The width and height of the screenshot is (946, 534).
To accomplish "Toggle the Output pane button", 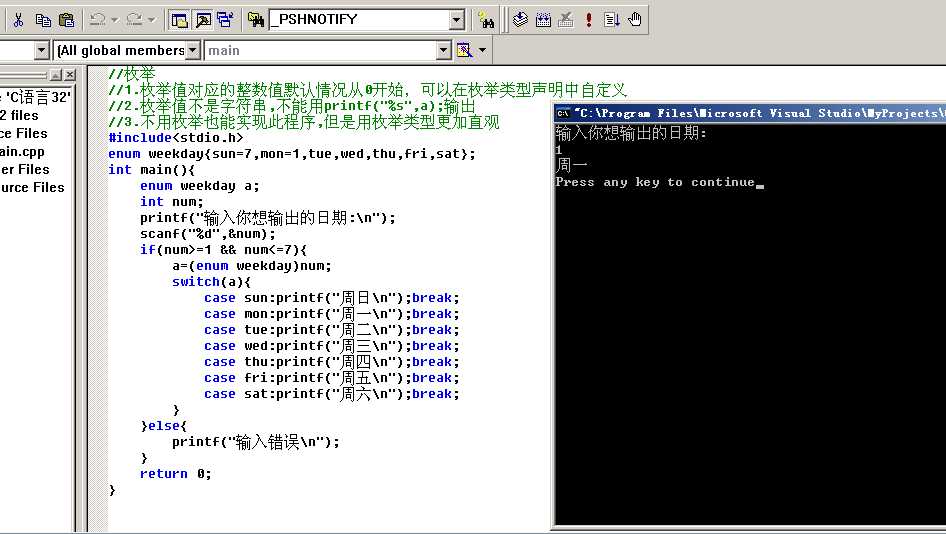I will click(x=203, y=20).
